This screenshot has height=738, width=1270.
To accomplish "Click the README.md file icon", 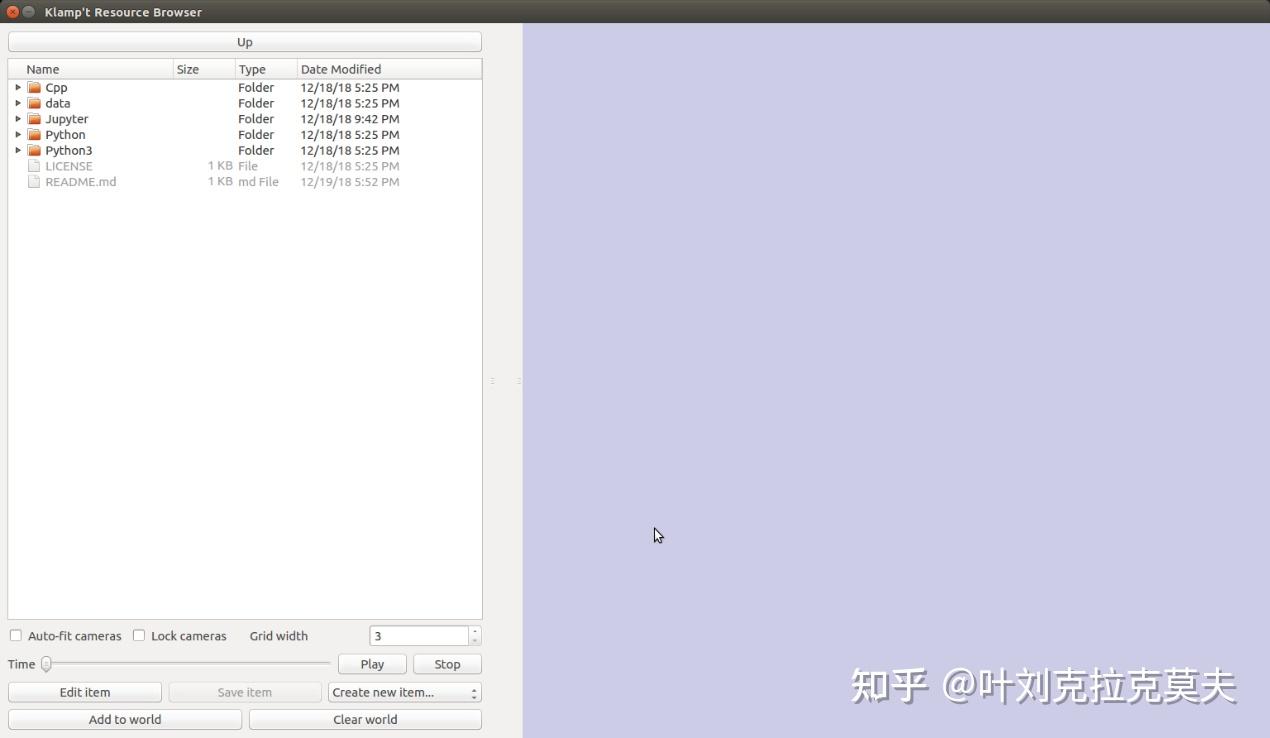I will pos(34,182).
